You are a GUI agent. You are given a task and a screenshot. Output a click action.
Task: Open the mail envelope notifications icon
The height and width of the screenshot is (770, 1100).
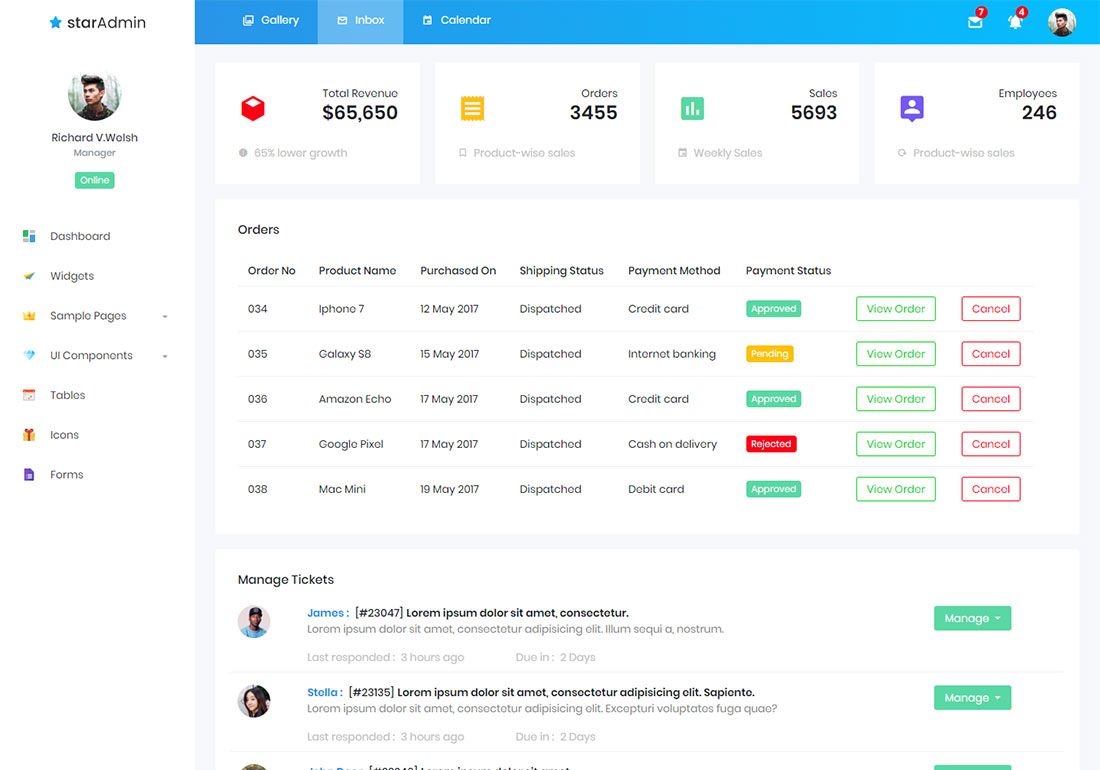tap(975, 21)
